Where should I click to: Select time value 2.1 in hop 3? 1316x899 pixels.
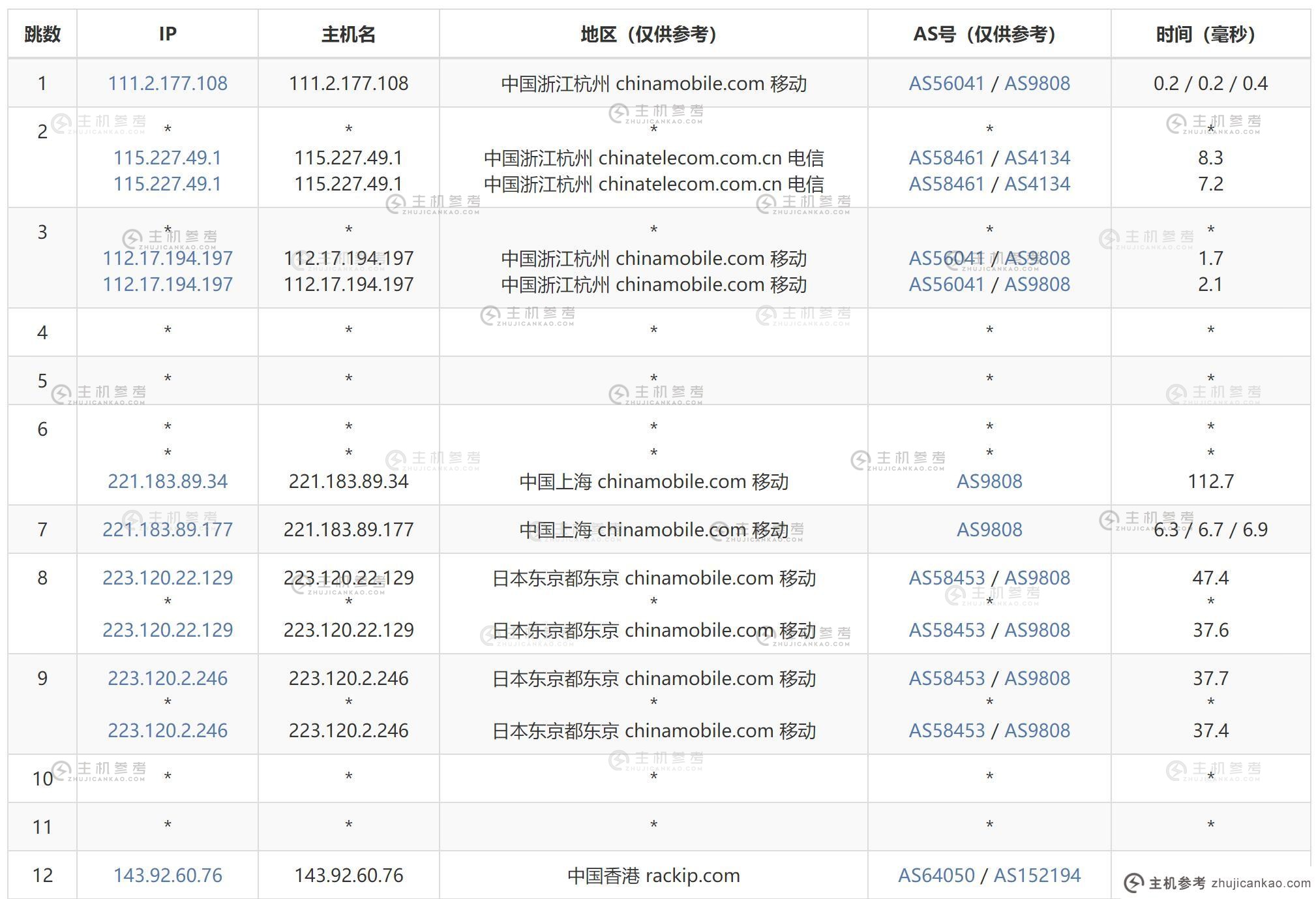coord(1210,284)
